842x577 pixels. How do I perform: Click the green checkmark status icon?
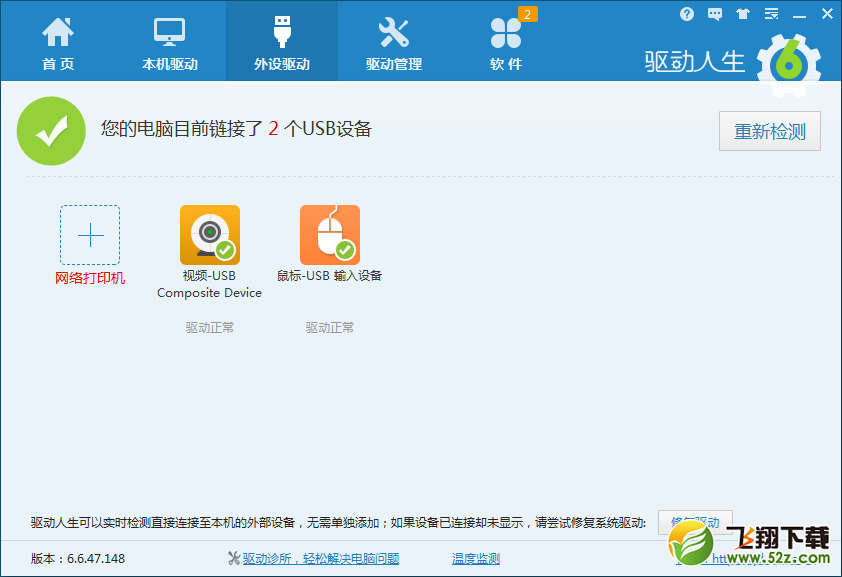click(51, 131)
